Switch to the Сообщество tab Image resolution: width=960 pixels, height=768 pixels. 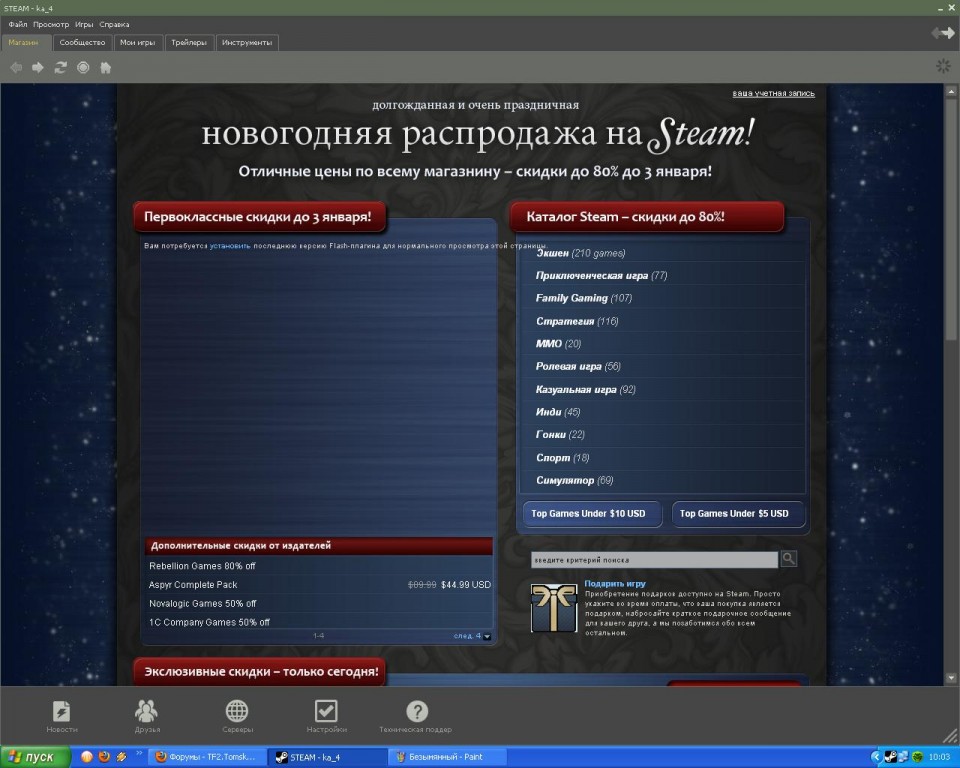pos(82,43)
